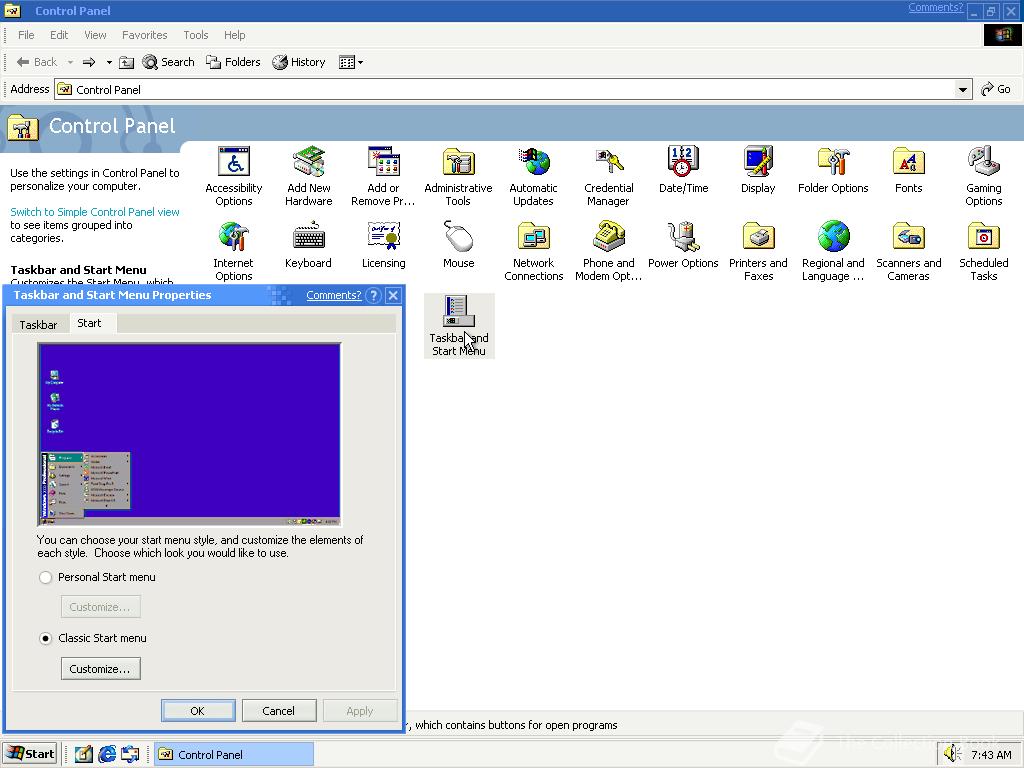Screen dimensions: 1024x768
Task: Click the volume speaker tray icon
Action: (x=953, y=754)
